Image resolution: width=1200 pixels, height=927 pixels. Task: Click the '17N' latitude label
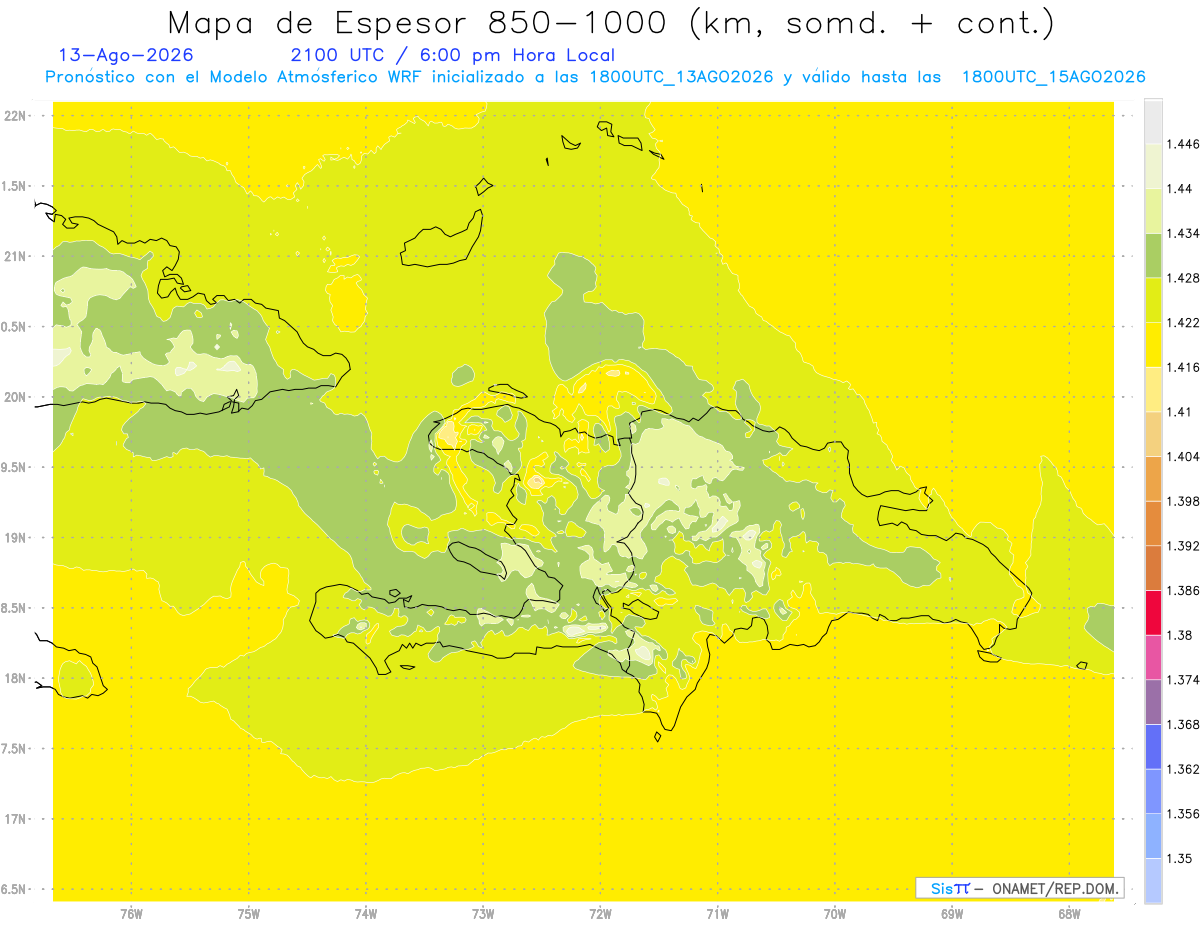16,819
